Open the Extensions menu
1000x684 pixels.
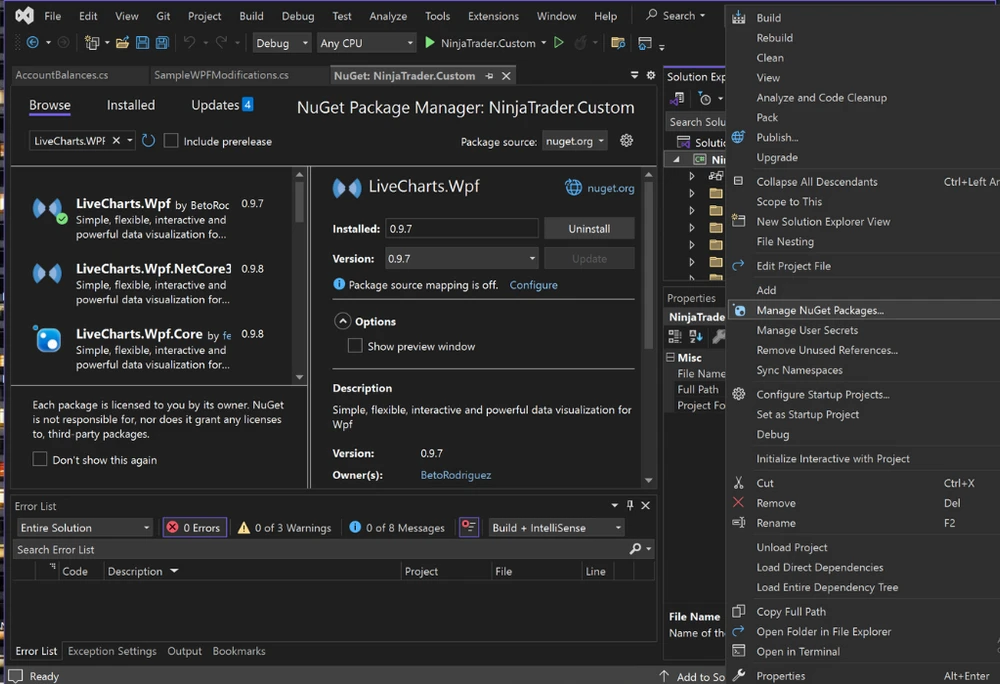pos(493,16)
